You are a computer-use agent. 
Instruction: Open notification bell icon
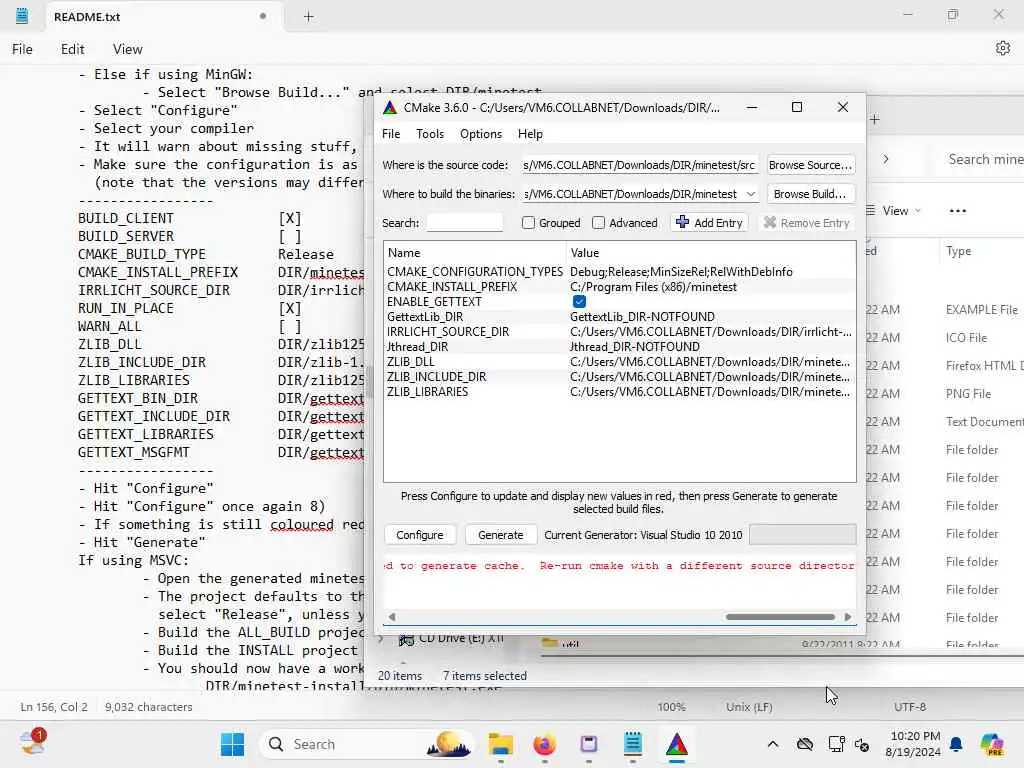956,744
